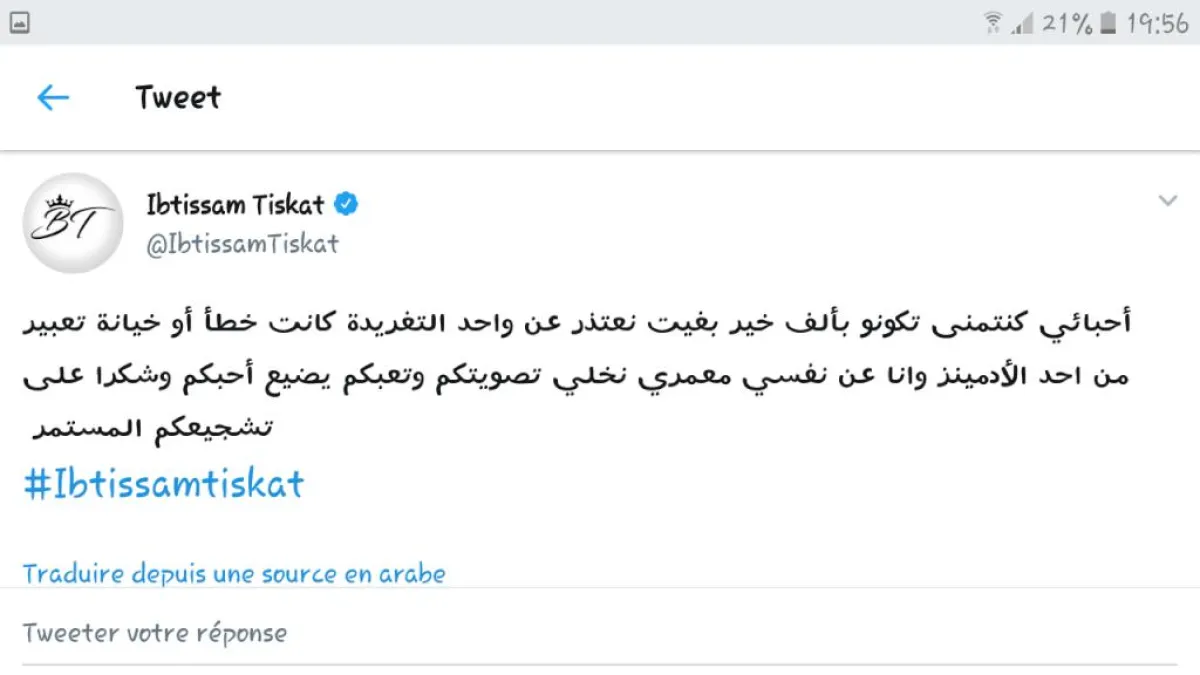
Task: Expand the tweet options chevron menu
Action: (1167, 202)
